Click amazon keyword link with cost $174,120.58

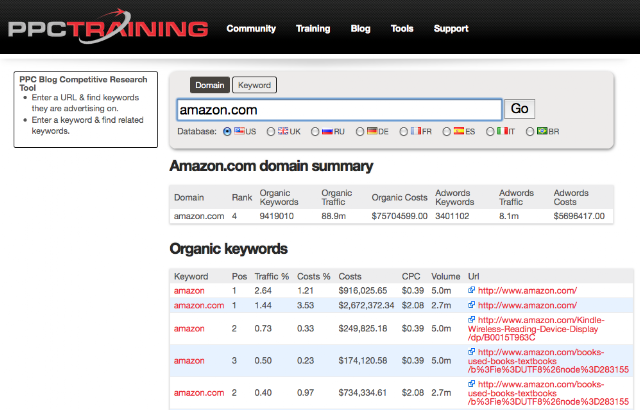point(189,361)
